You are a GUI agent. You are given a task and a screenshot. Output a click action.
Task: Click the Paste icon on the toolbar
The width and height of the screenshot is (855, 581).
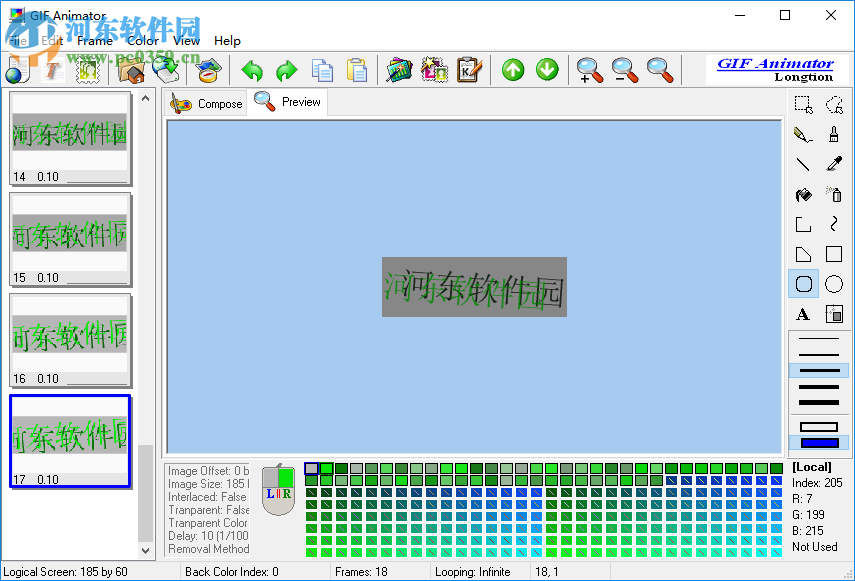(x=357, y=70)
